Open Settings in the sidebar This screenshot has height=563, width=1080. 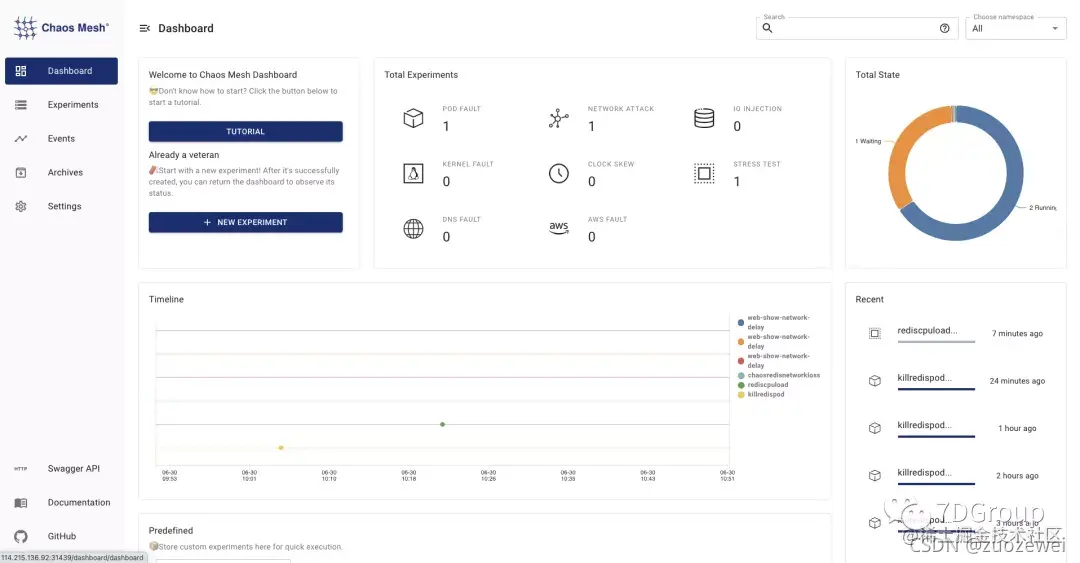[x=61, y=206]
